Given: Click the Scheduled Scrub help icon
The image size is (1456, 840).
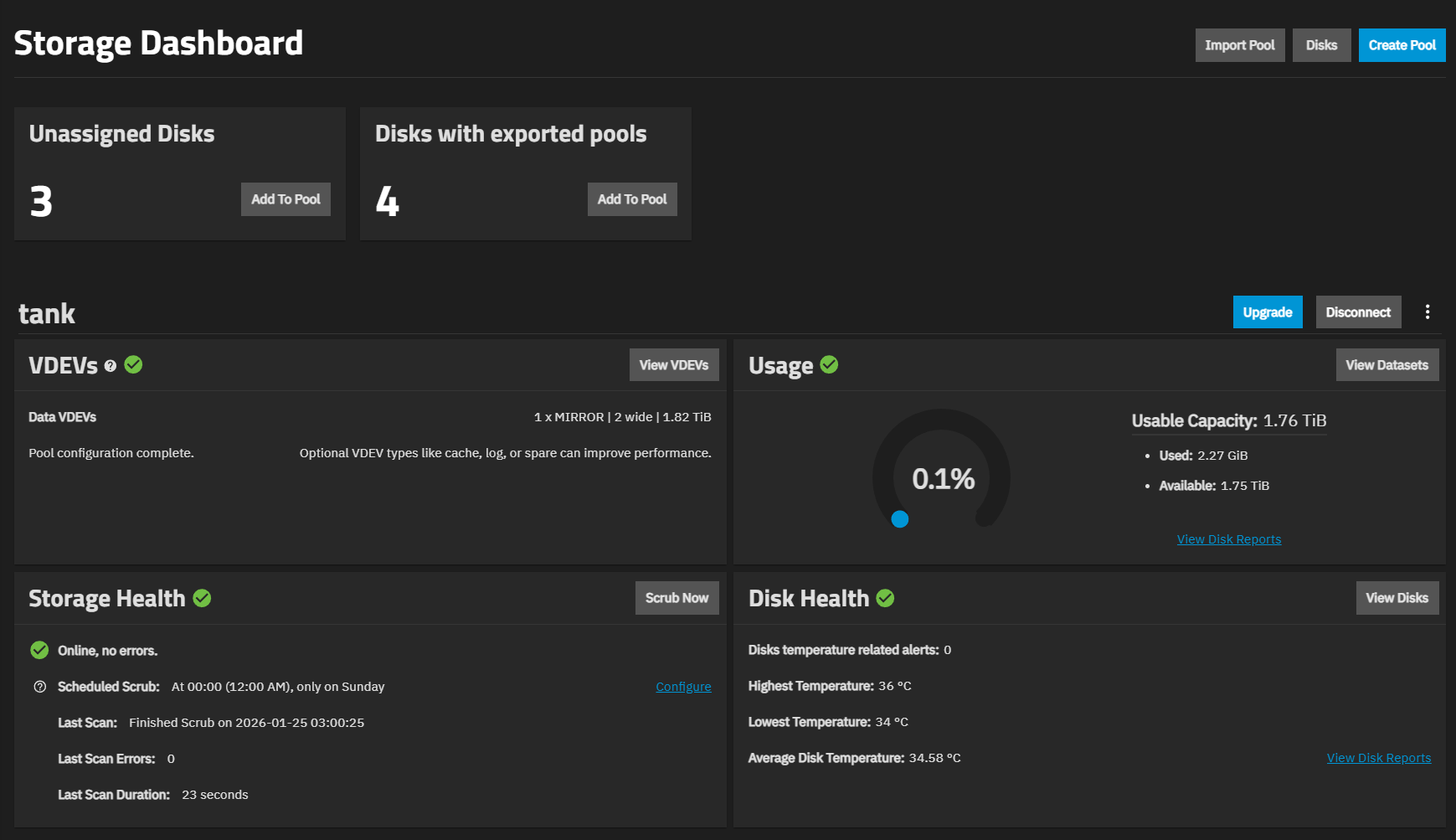Looking at the screenshot, I should point(39,687).
